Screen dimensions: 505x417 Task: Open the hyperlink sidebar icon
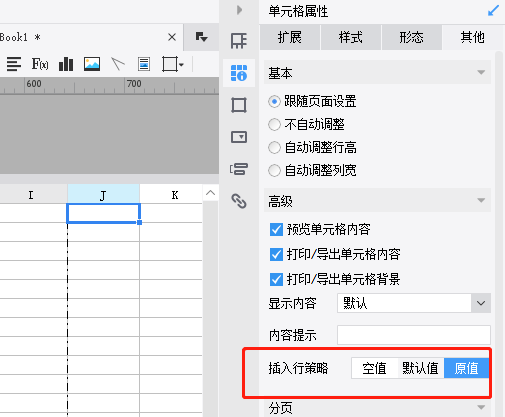239,201
